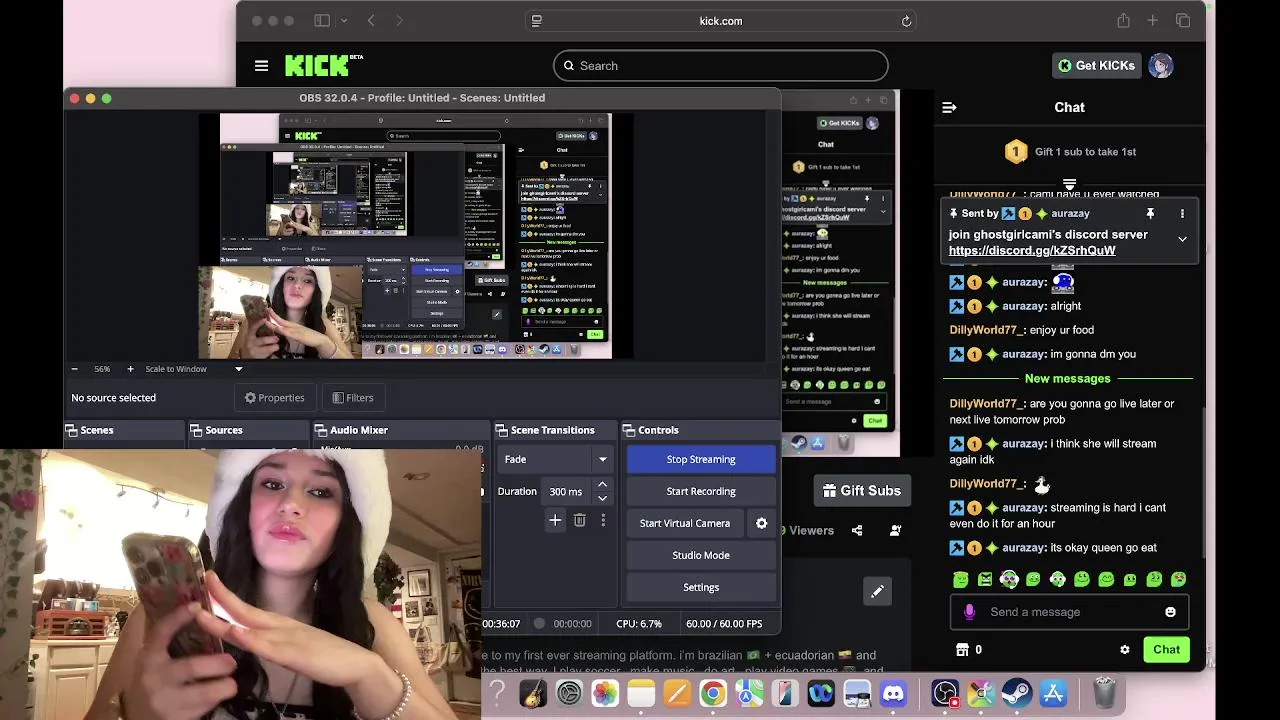The width and height of the screenshot is (1280, 720).
Task: Open the Scale to Window dropdown
Action: pyautogui.click(x=194, y=369)
